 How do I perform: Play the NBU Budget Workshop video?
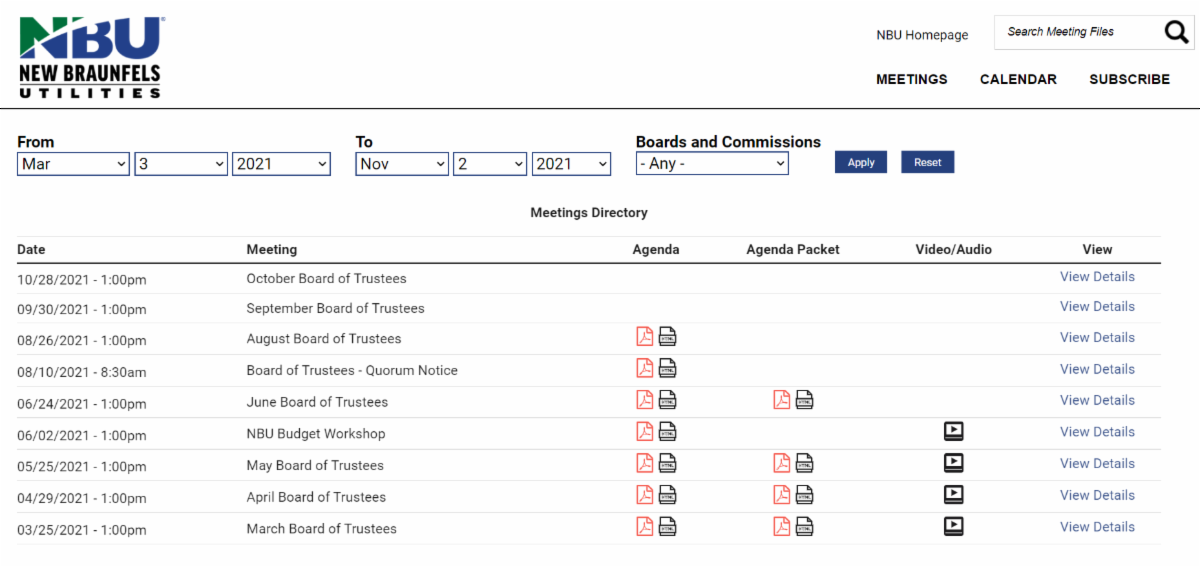953,432
